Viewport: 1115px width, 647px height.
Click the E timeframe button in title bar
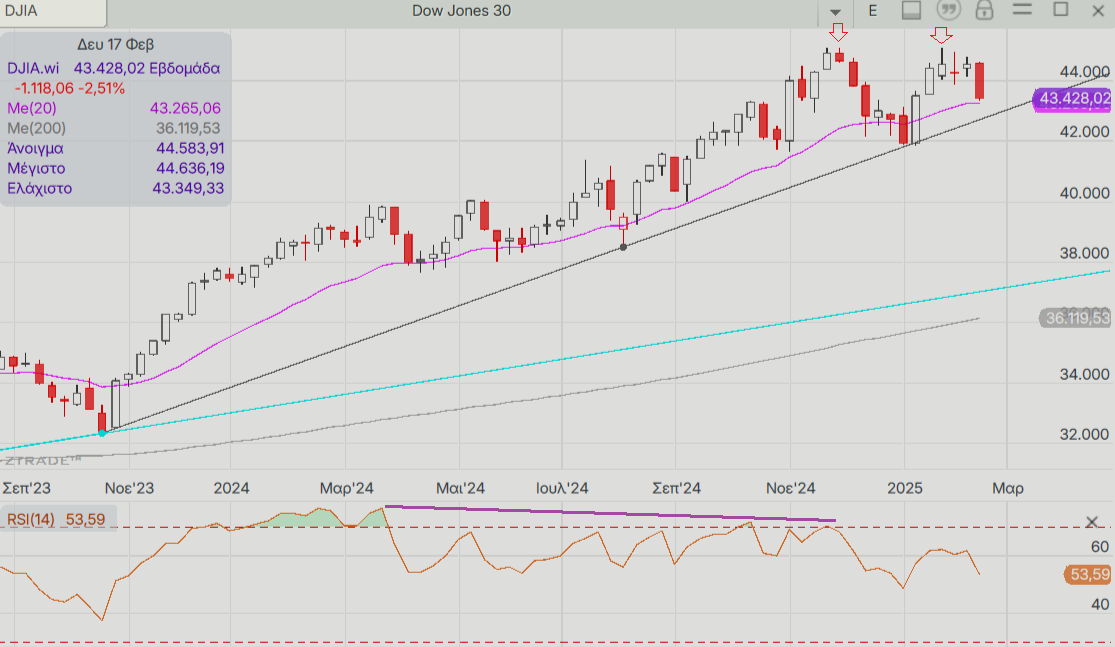(873, 11)
